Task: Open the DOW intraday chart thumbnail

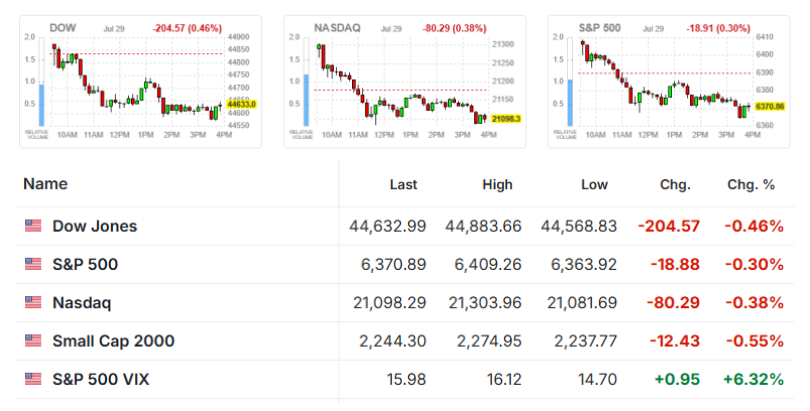Action: click(x=141, y=82)
